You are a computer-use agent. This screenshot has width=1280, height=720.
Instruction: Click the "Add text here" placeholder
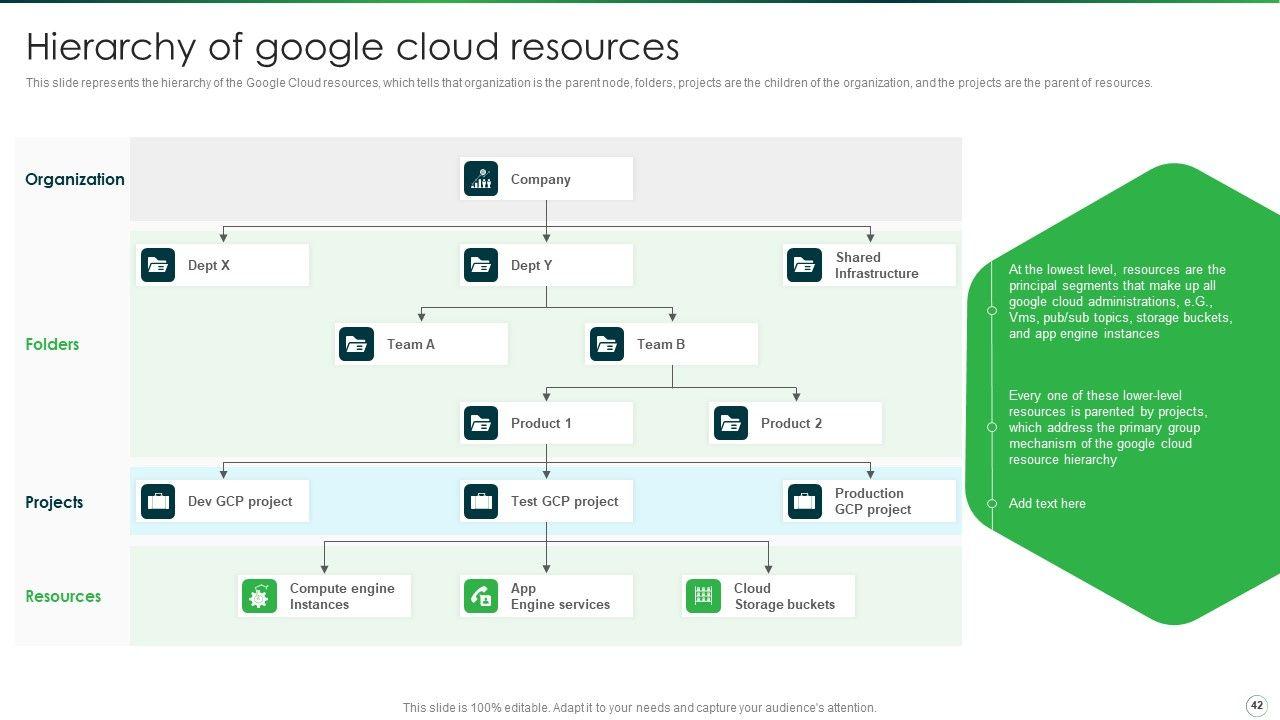(x=1046, y=503)
